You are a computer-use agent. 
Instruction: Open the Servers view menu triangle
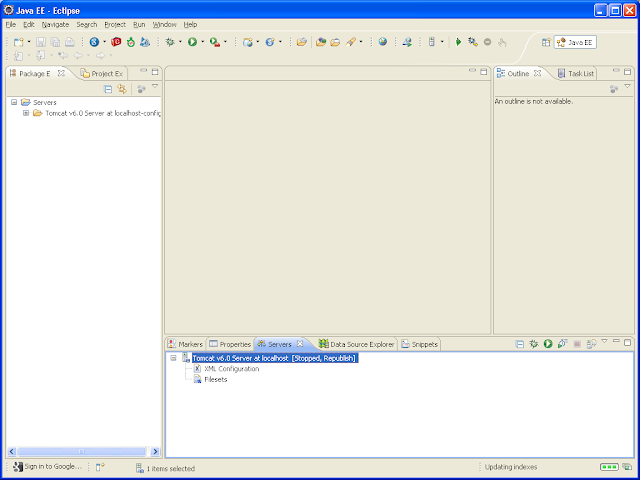coord(604,341)
